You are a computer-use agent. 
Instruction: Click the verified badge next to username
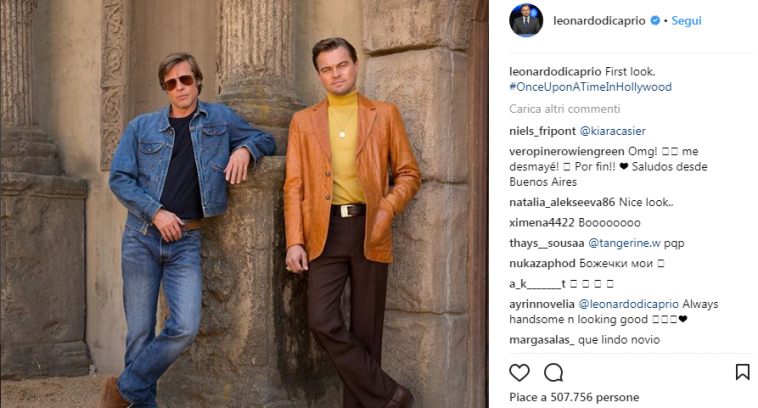point(655,20)
